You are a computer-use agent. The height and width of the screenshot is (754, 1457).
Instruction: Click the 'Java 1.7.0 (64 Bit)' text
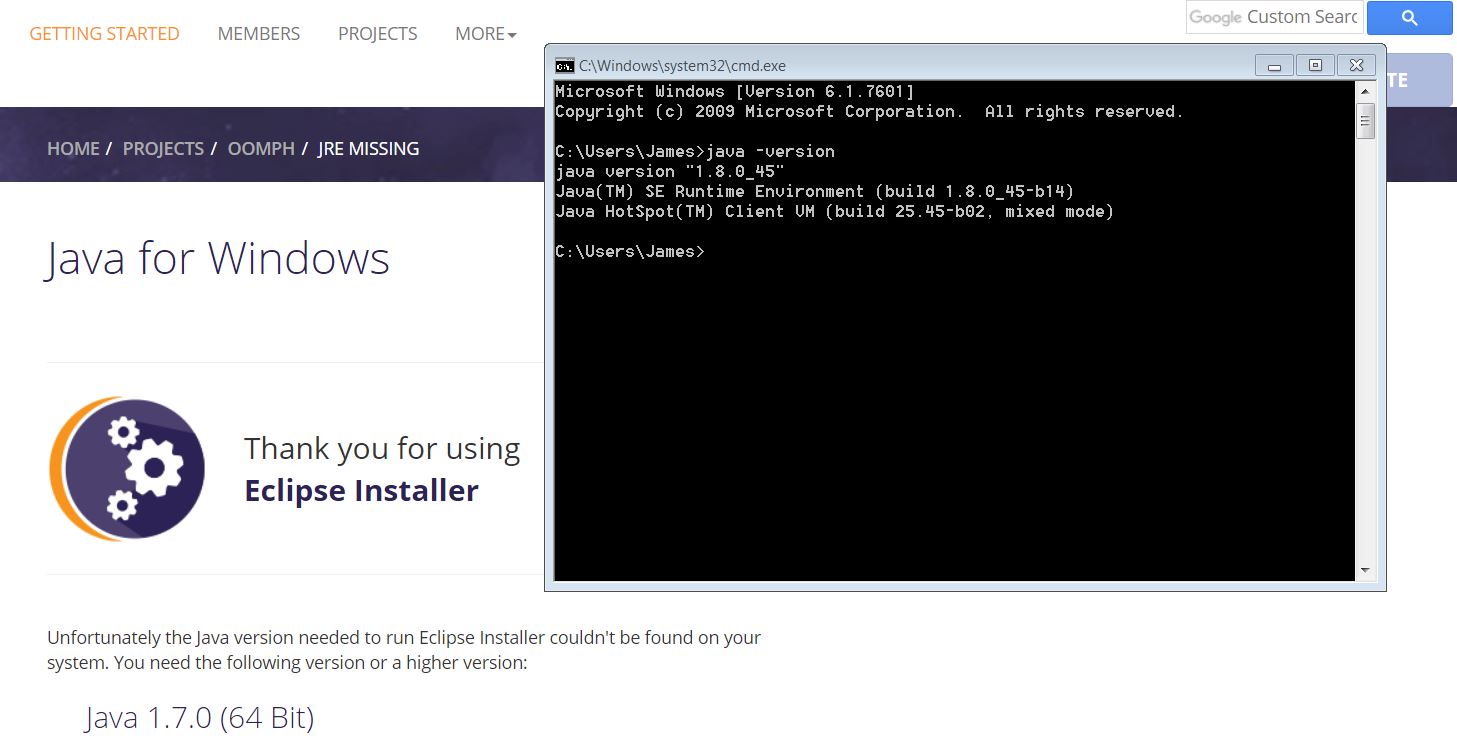click(x=200, y=718)
